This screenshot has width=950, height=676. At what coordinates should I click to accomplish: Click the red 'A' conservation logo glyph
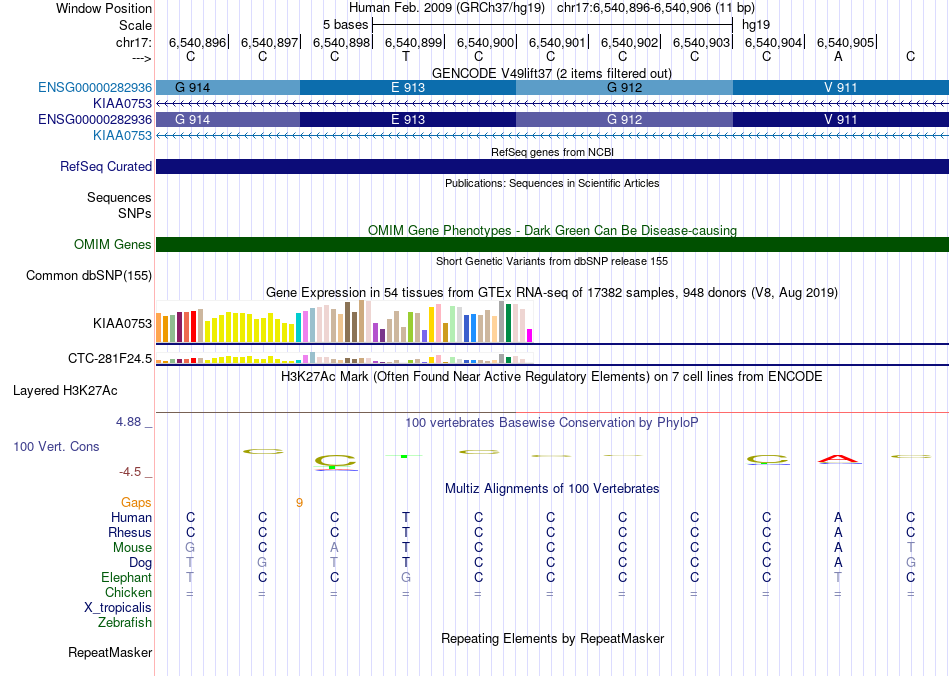point(838,459)
